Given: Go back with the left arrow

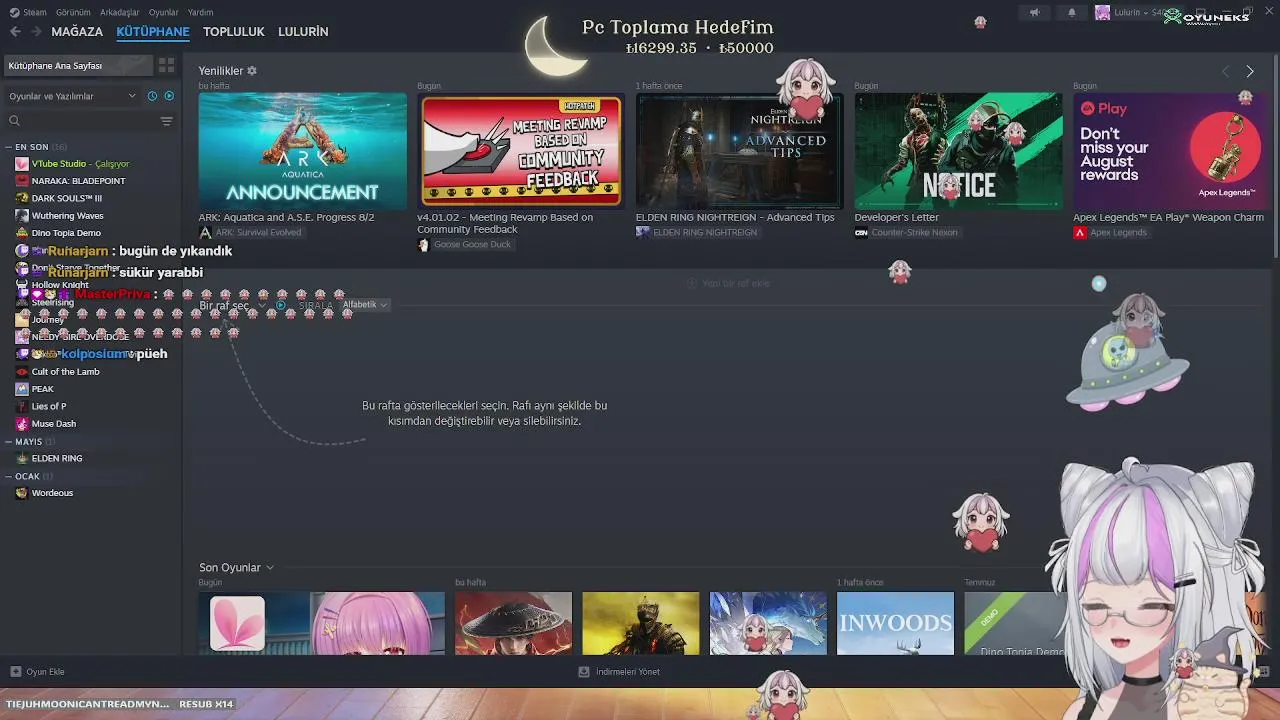Looking at the screenshot, I should 15,32.
